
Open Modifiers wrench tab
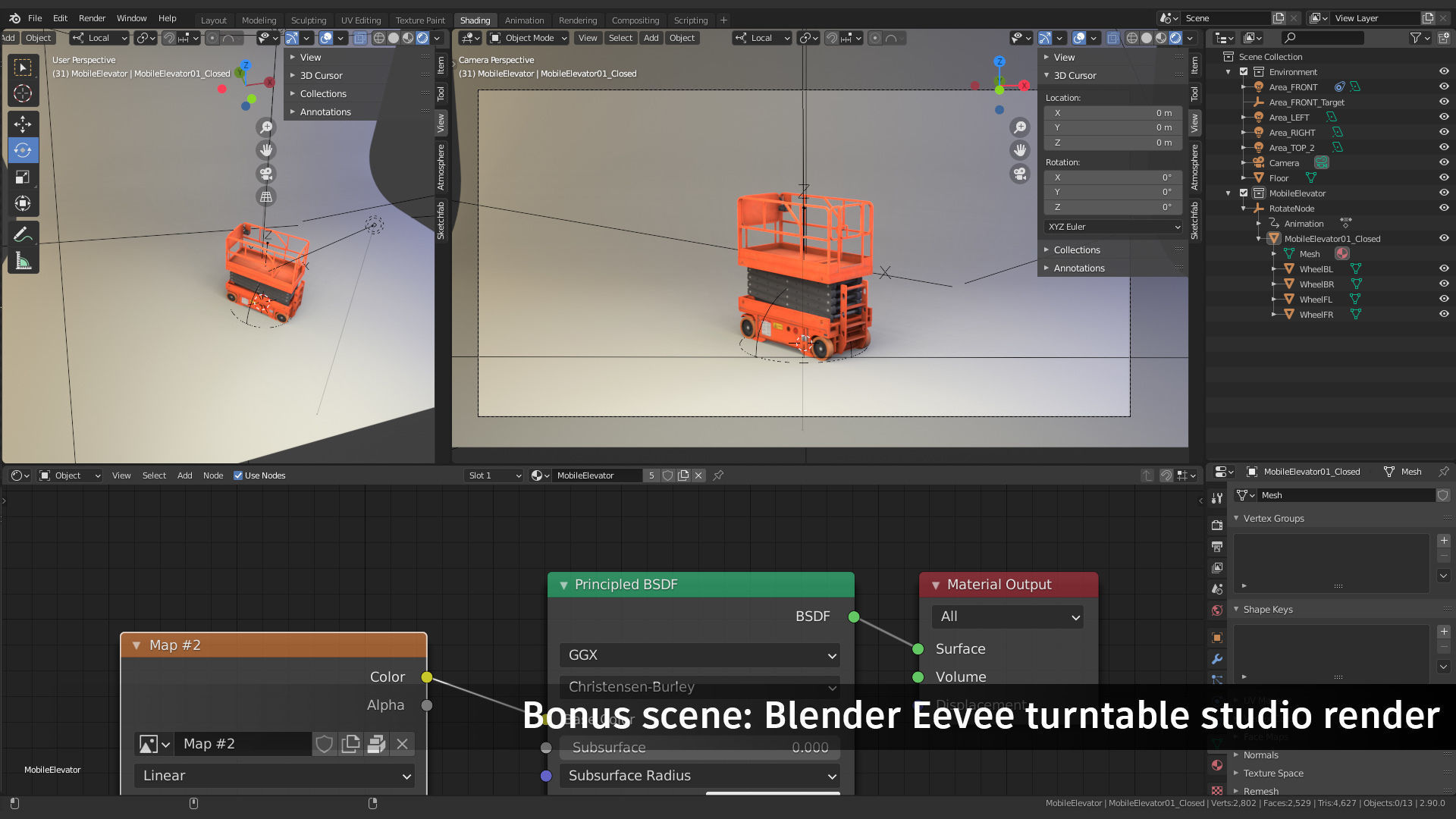1217,659
